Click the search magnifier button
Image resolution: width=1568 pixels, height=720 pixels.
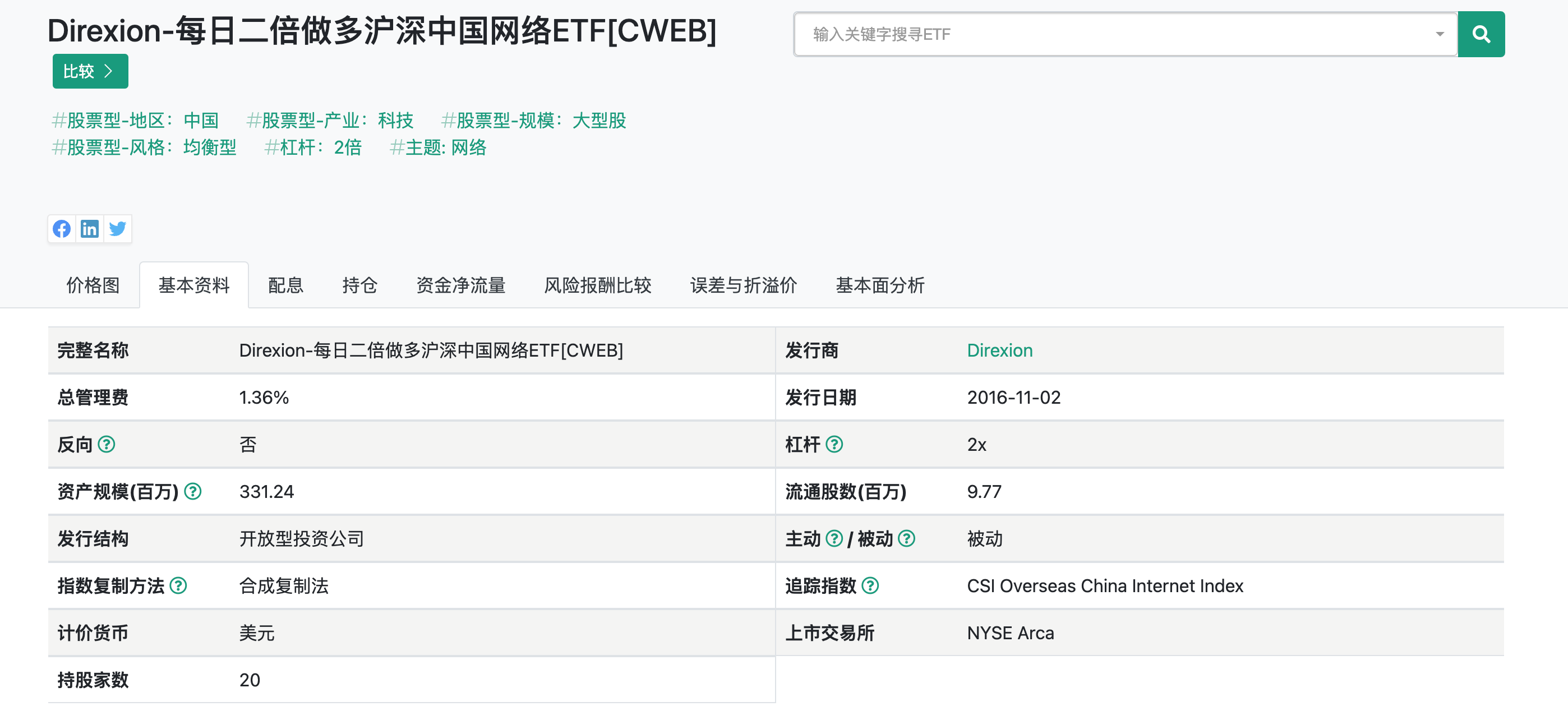pos(1481,34)
